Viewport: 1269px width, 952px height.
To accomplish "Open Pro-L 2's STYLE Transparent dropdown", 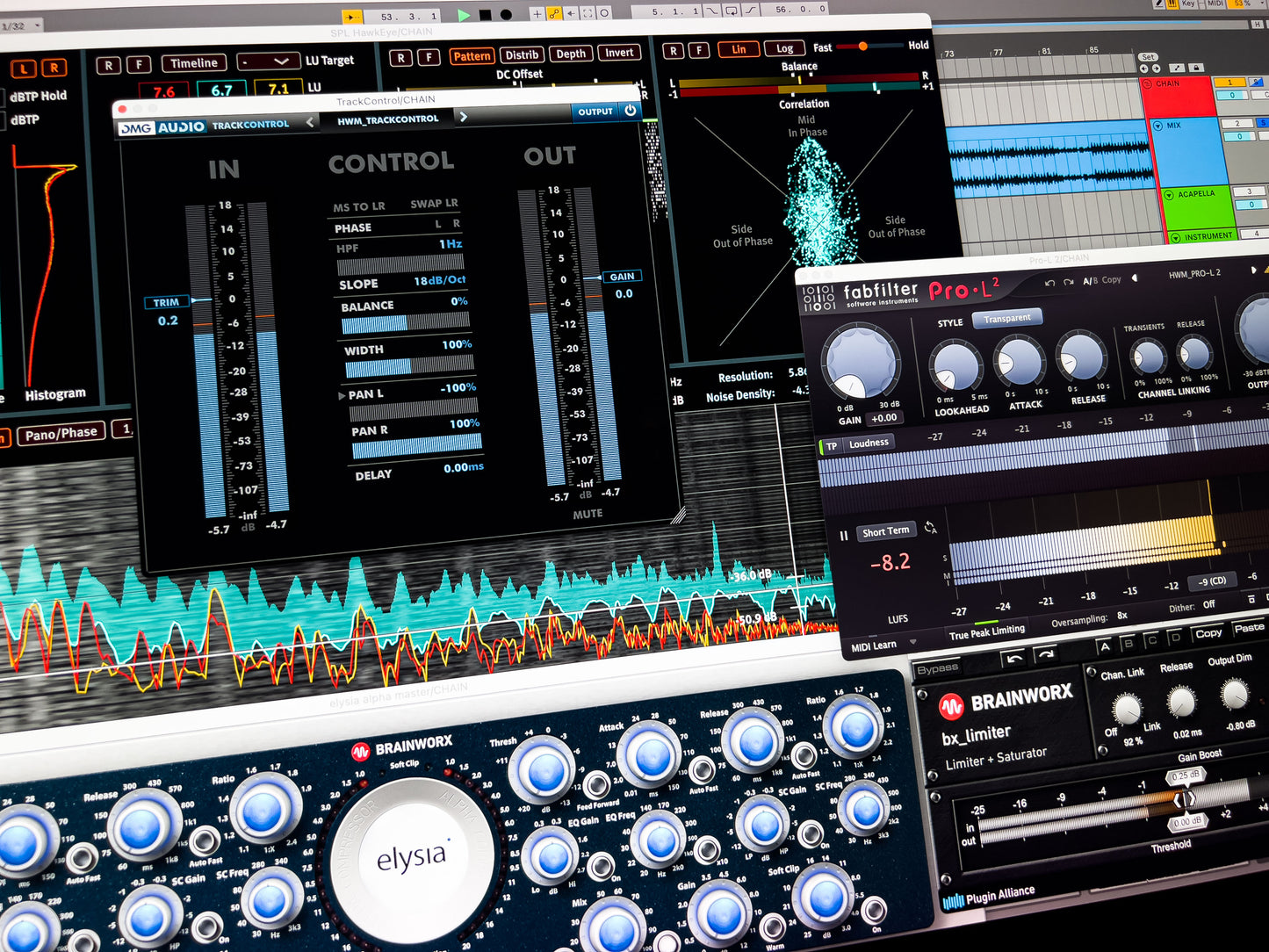I will point(1006,318).
